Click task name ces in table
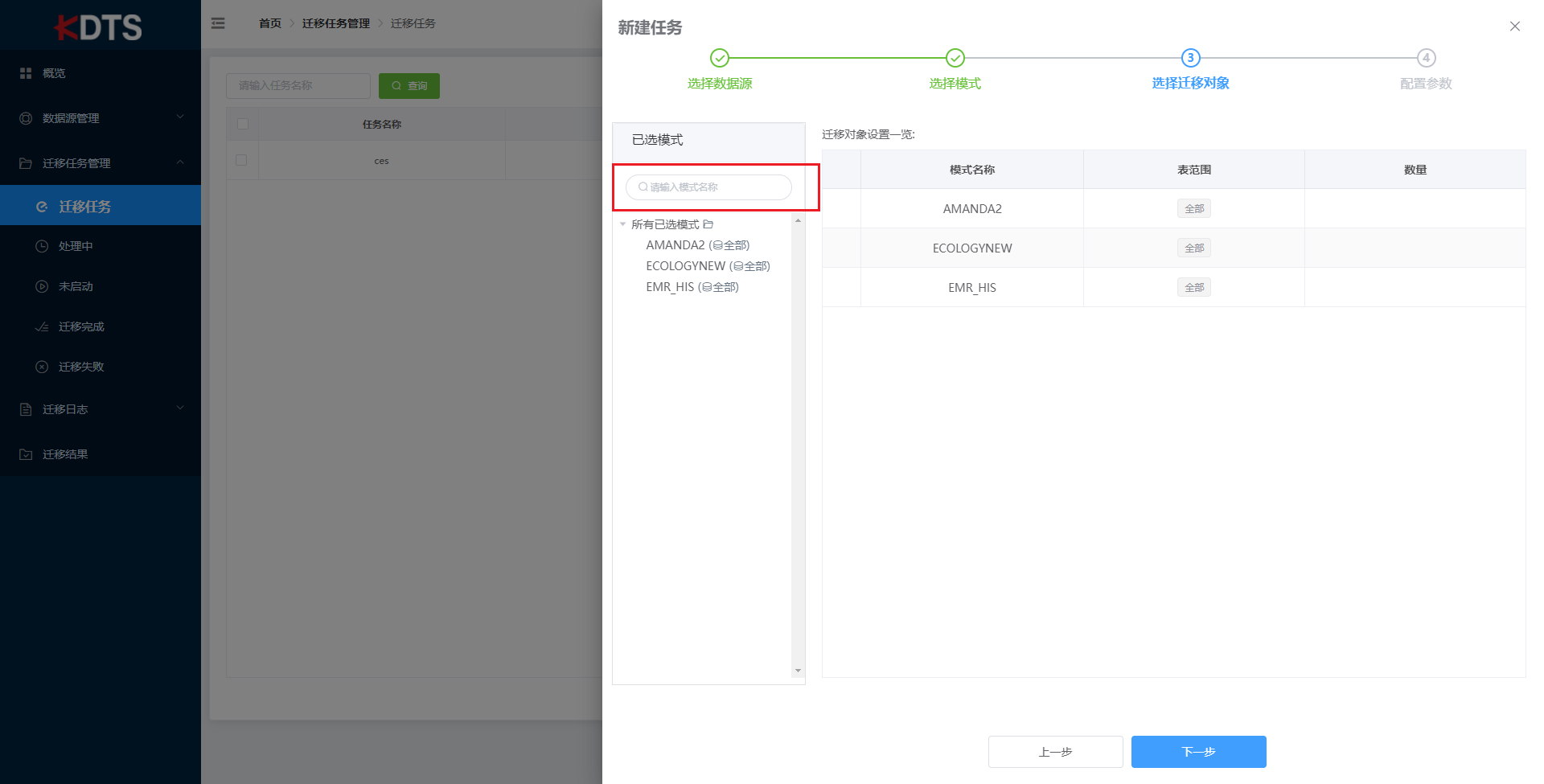The height and width of the screenshot is (784, 1544). click(382, 161)
